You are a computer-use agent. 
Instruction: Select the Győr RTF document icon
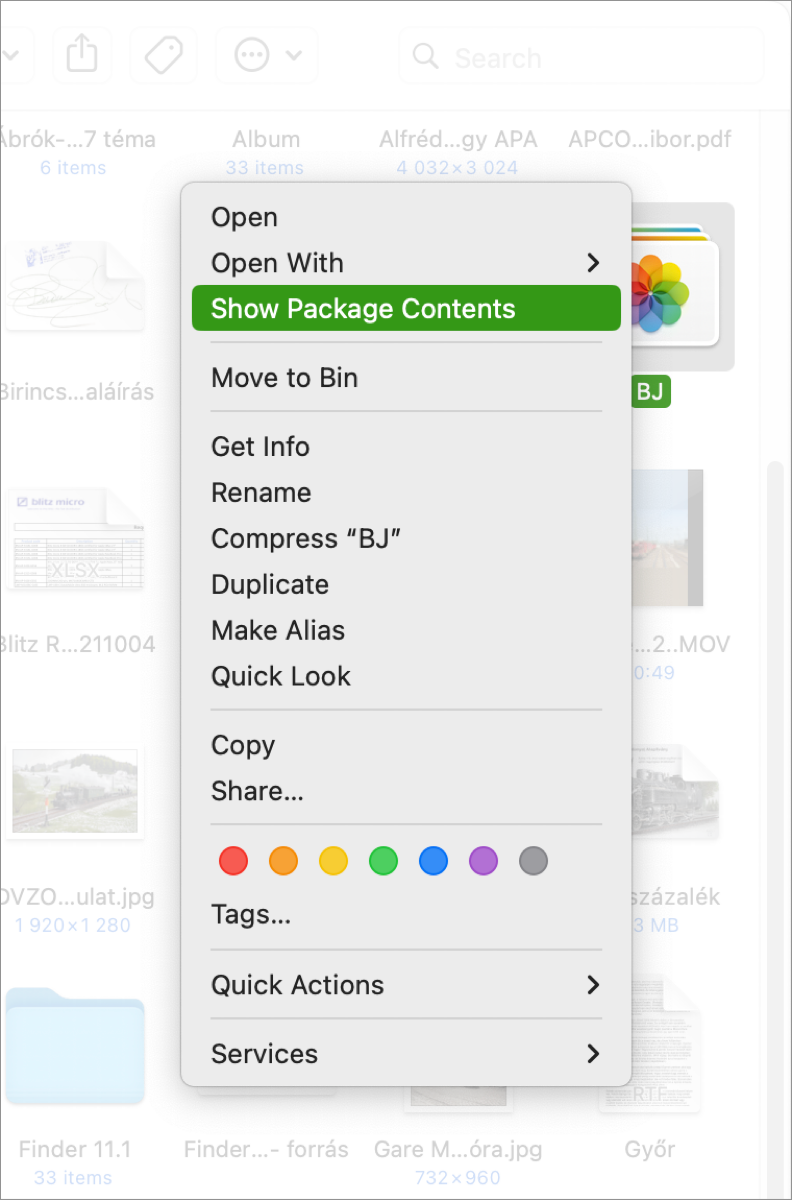(x=649, y=1045)
